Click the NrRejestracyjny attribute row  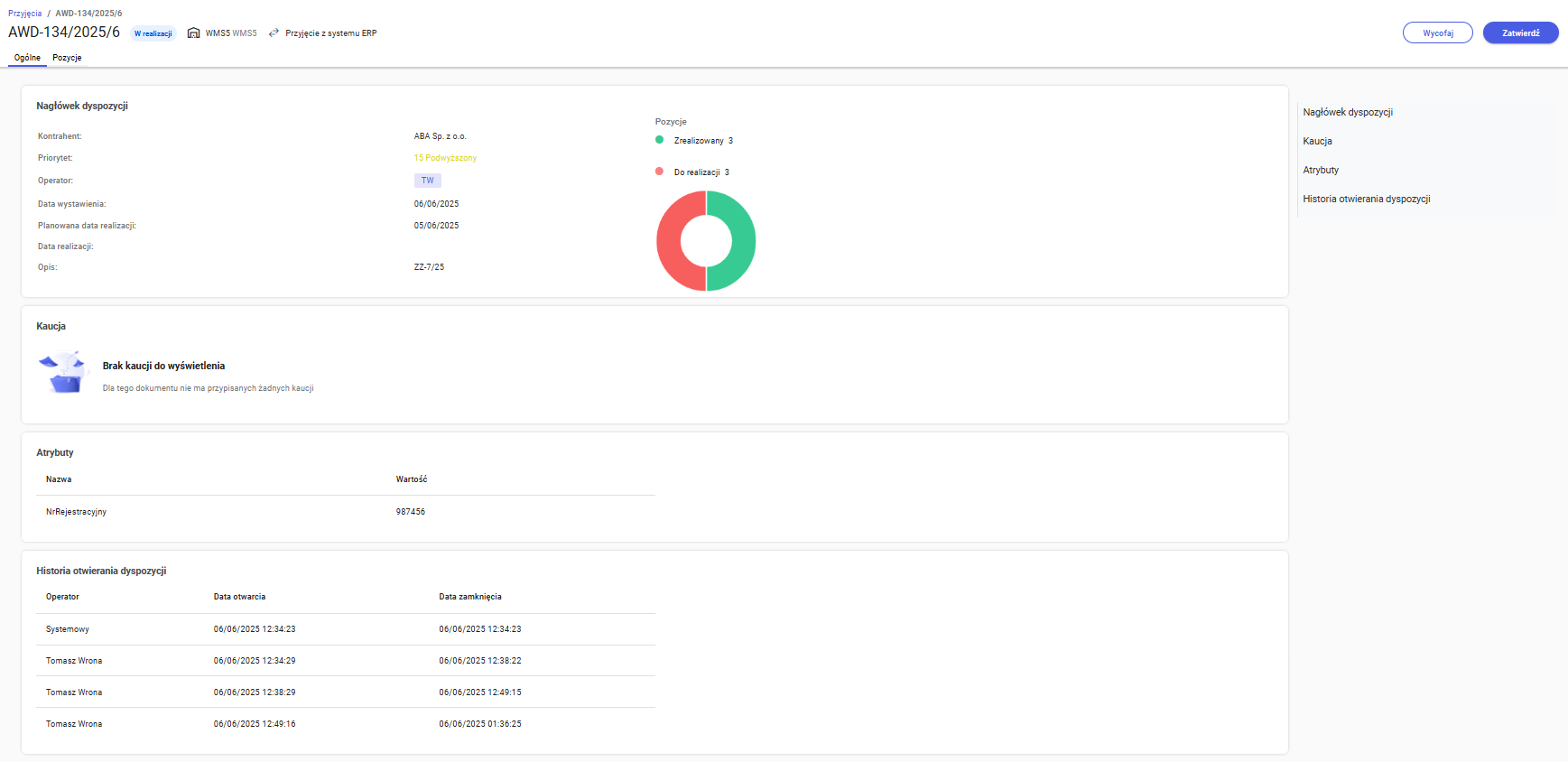pos(346,512)
